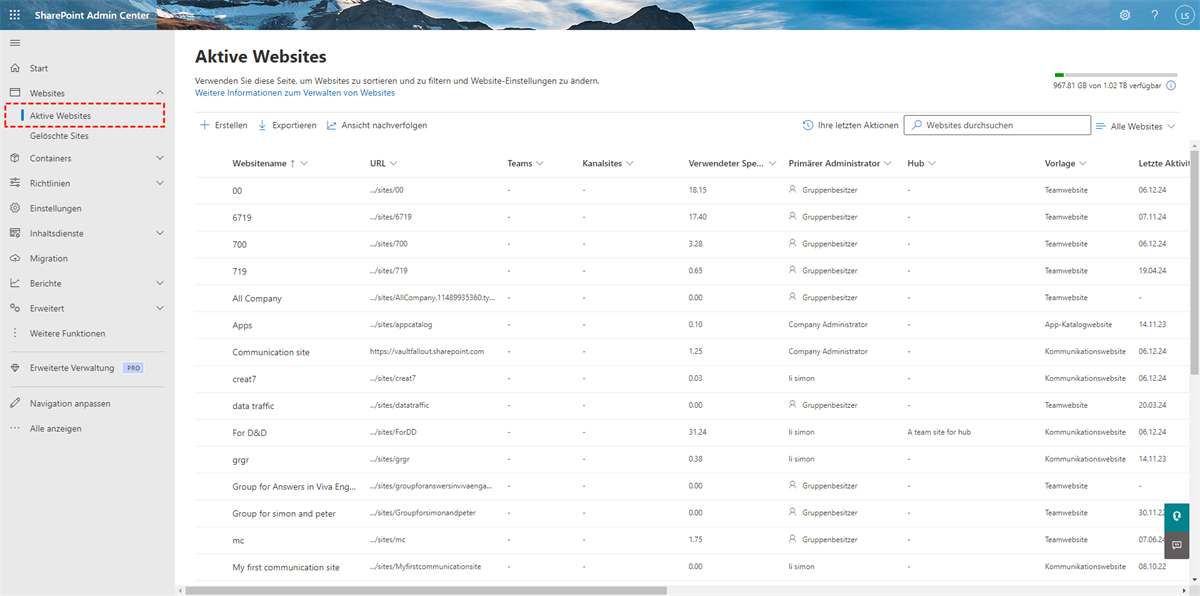The height and width of the screenshot is (596, 1200).
Task: Click the Navigation anpassen pencil icon
Action: [15, 403]
